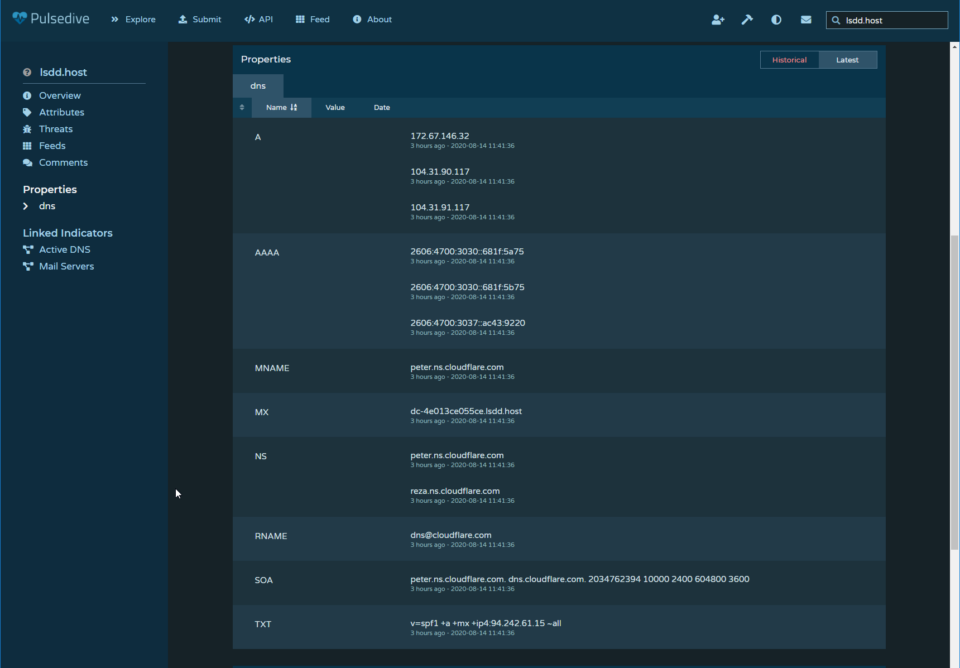This screenshot has height=668, width=960.
Task: Click the hammer tools icon
Action: (x=747, y=19)
